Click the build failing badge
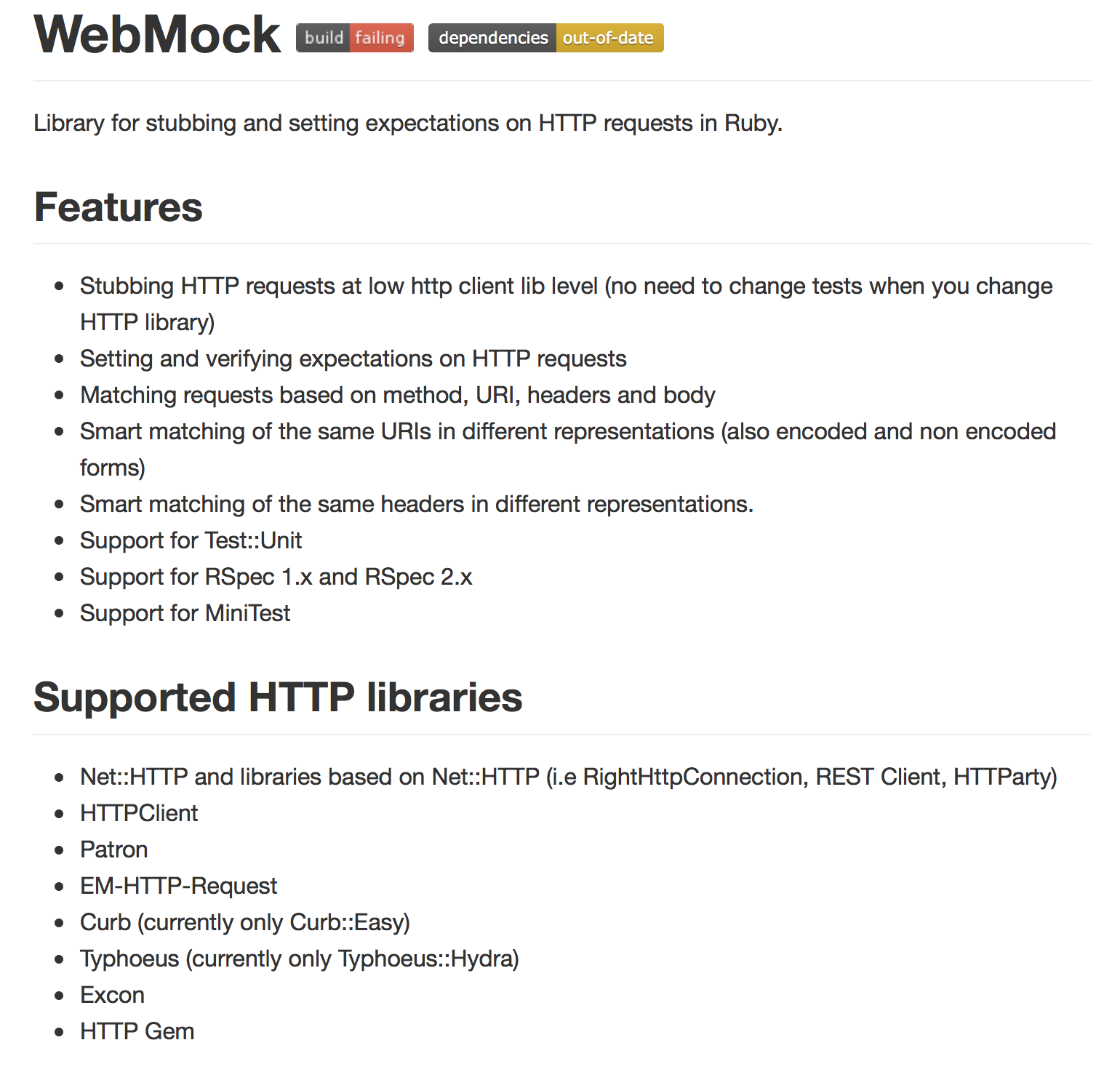Screen dimensions: 1120x1072 [354, 38]
